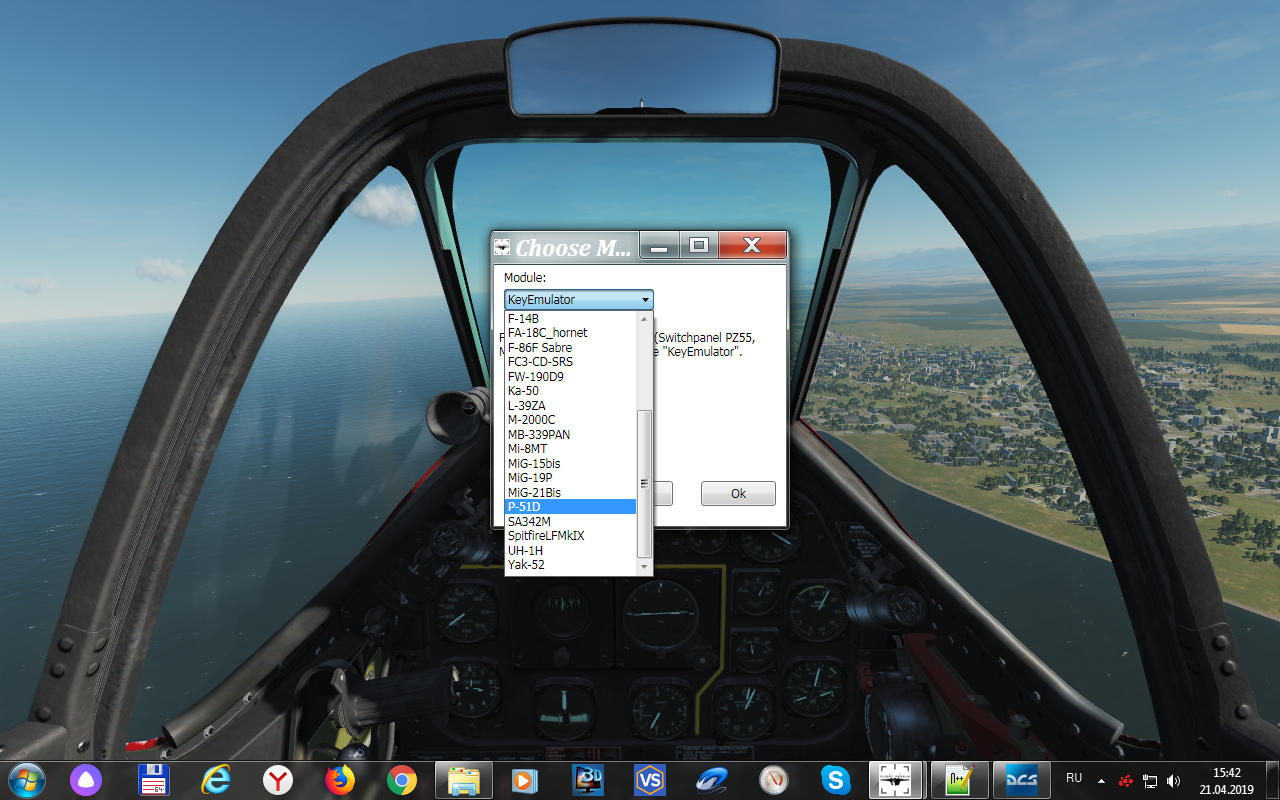Switch to notepad-with-pencil app in taskbar
Image resolution: width=1280 pixels, height=800 pixels.
click(x=959, y=779)
